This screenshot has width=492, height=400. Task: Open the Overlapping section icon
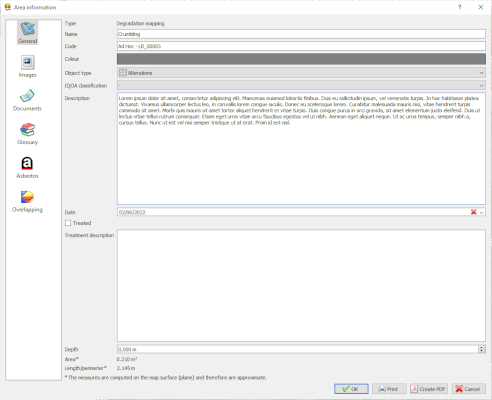(x=27, y=197)
